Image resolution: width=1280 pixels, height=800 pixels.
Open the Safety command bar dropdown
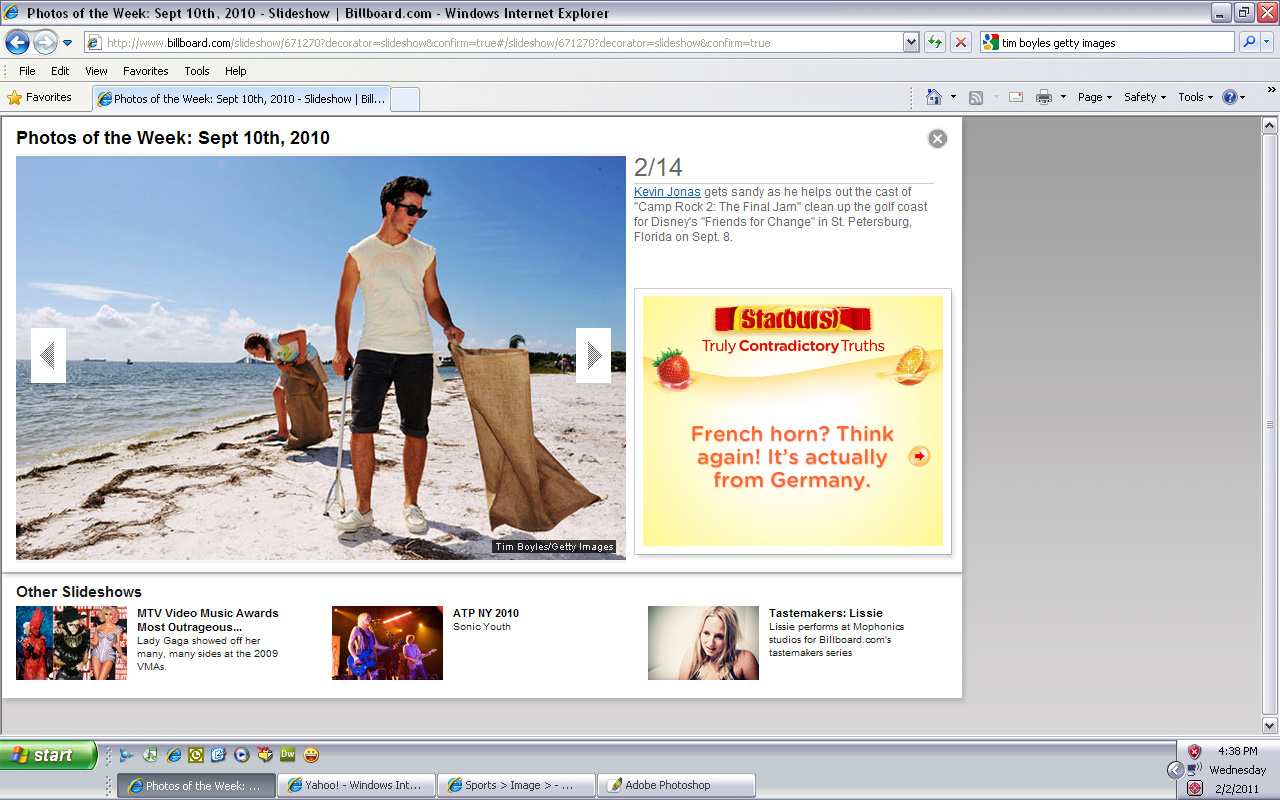(1145, 97)
